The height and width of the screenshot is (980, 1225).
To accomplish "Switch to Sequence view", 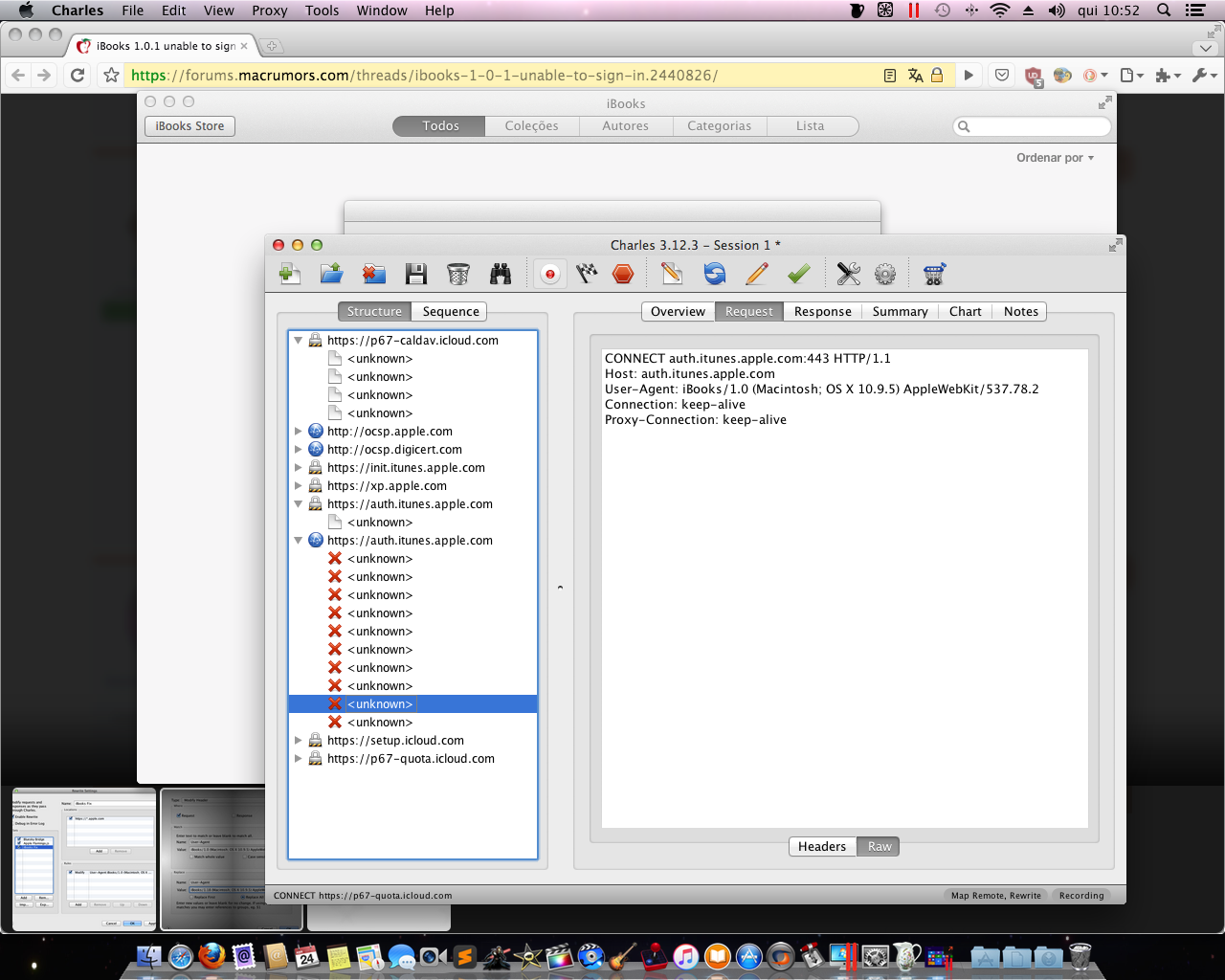I will (x=451, y=311).
